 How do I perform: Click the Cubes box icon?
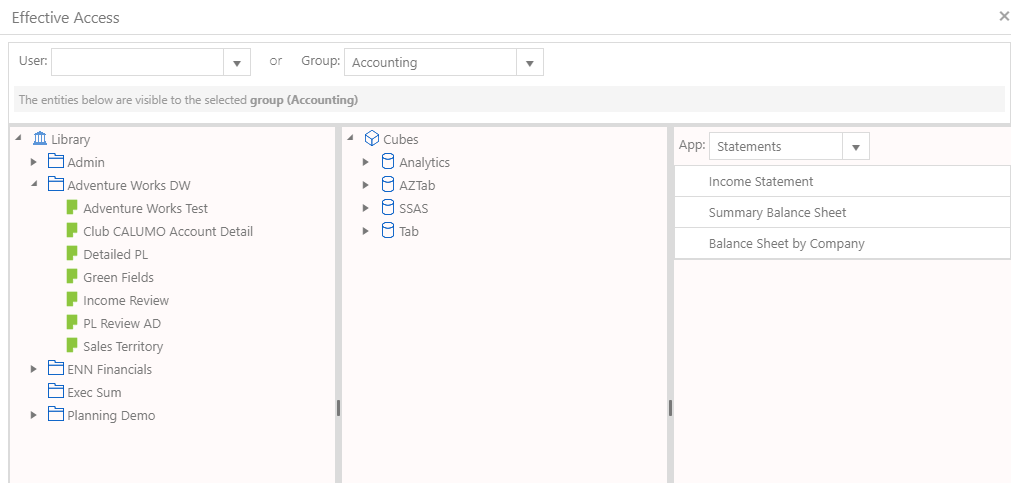pos(371,139)
